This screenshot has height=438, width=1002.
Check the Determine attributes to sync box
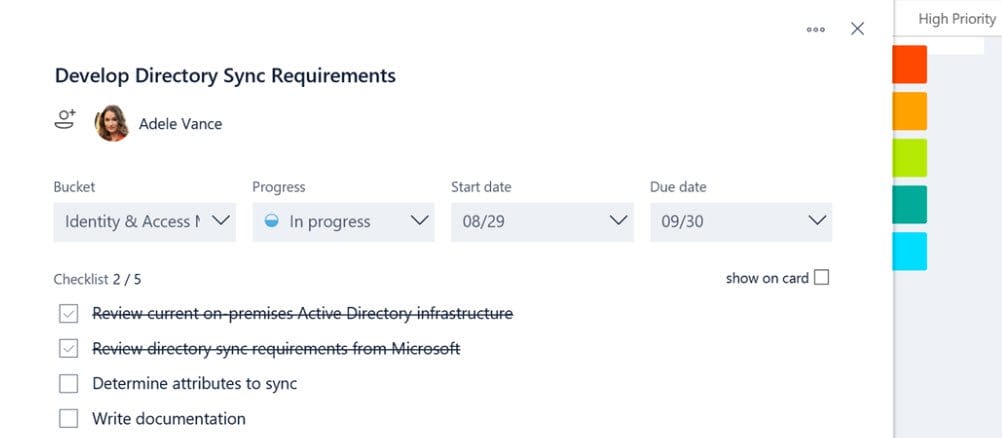click(x=68, y=384)
